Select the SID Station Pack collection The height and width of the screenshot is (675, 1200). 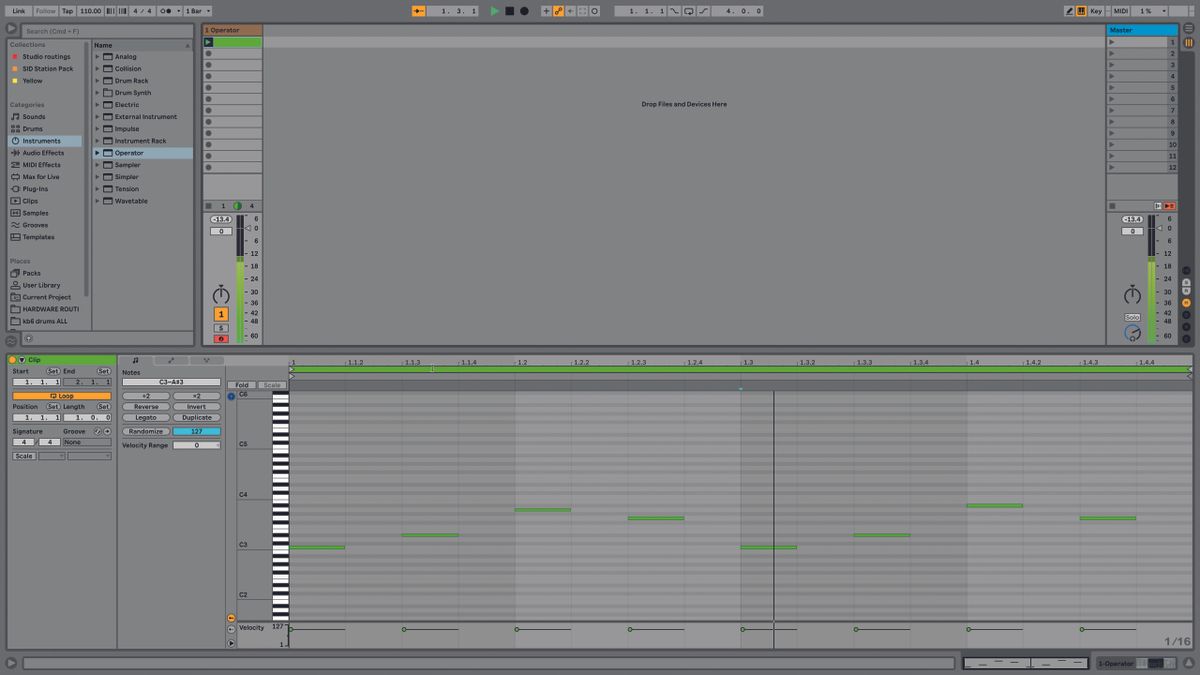[x=48, y=69]
